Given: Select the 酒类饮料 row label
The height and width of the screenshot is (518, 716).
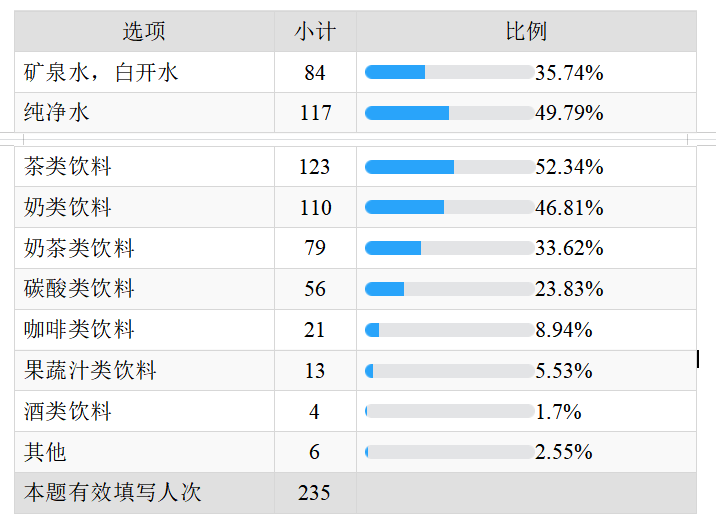Looking at the screenshot, I should pos(68,411).
